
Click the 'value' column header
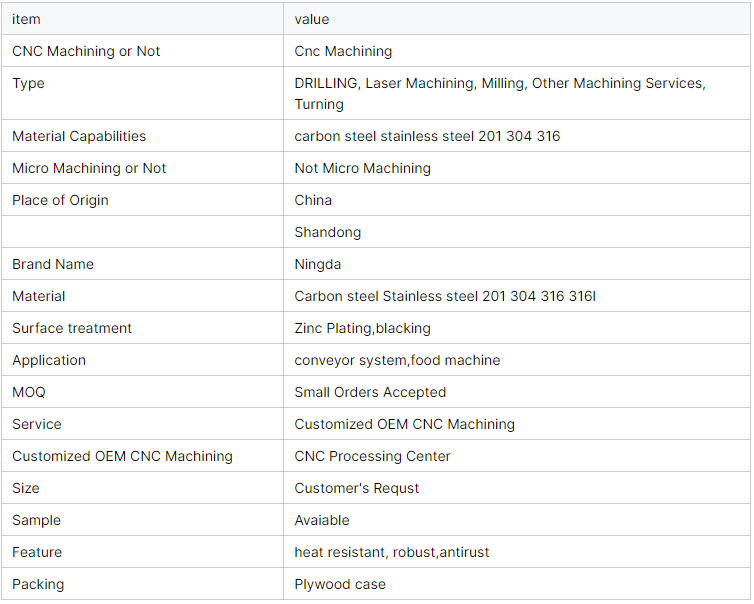[x=312, y=19]
